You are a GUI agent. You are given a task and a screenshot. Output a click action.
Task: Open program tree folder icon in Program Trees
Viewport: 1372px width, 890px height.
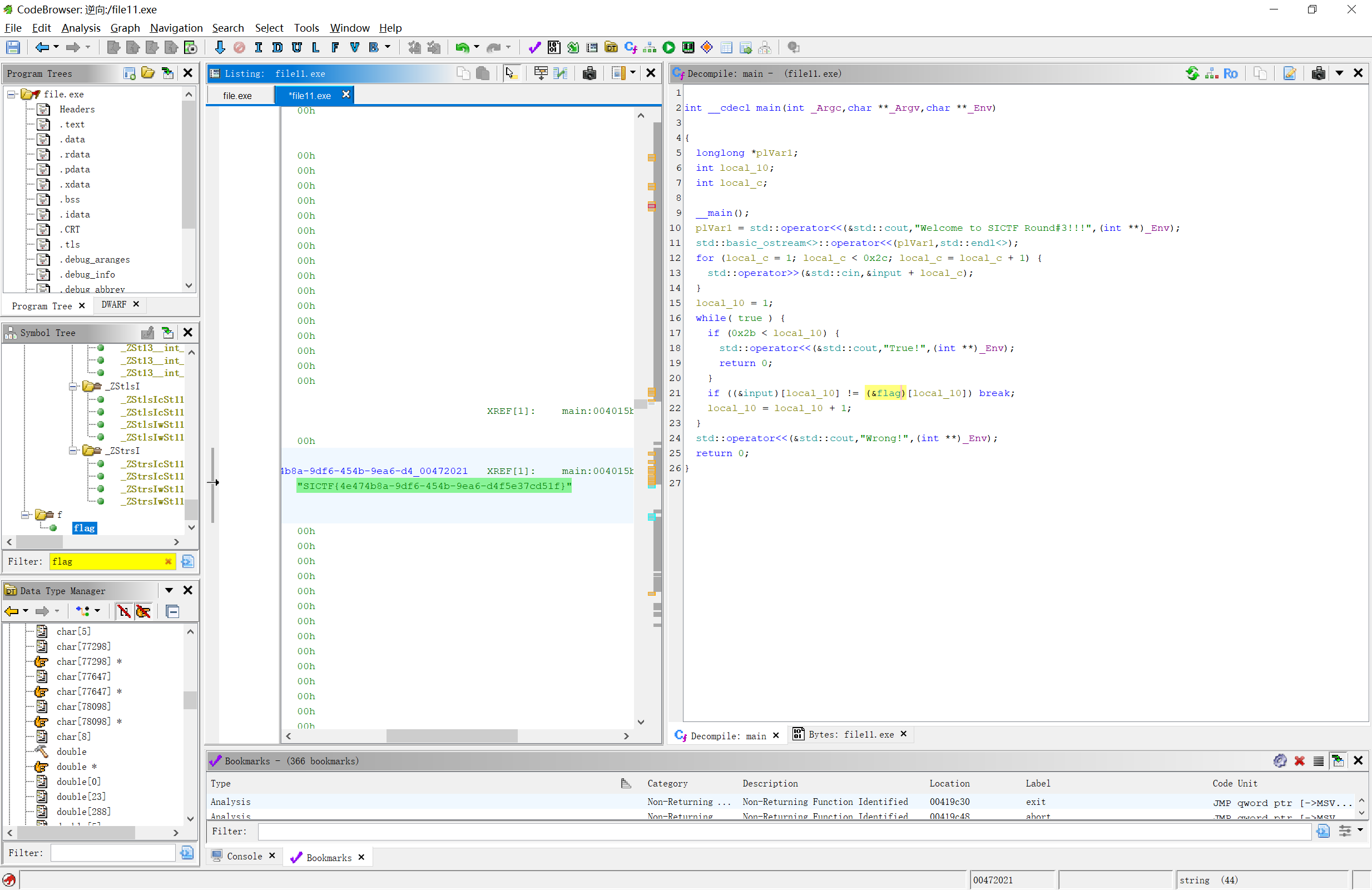pos(148,73)
